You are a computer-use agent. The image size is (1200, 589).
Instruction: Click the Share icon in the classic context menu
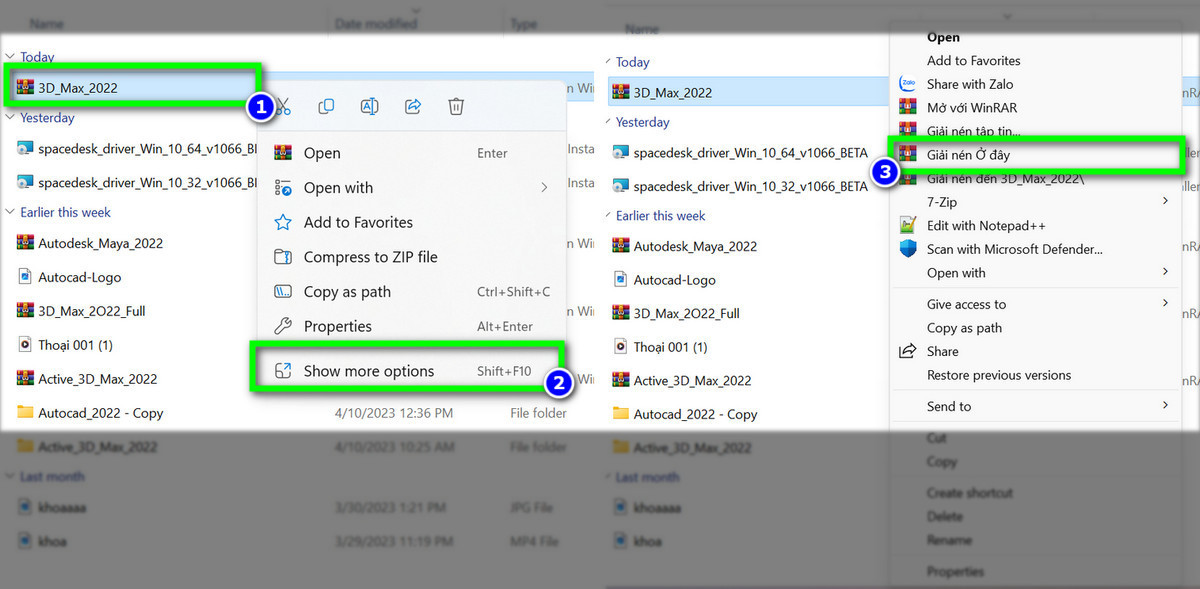[x=908, y=351]
